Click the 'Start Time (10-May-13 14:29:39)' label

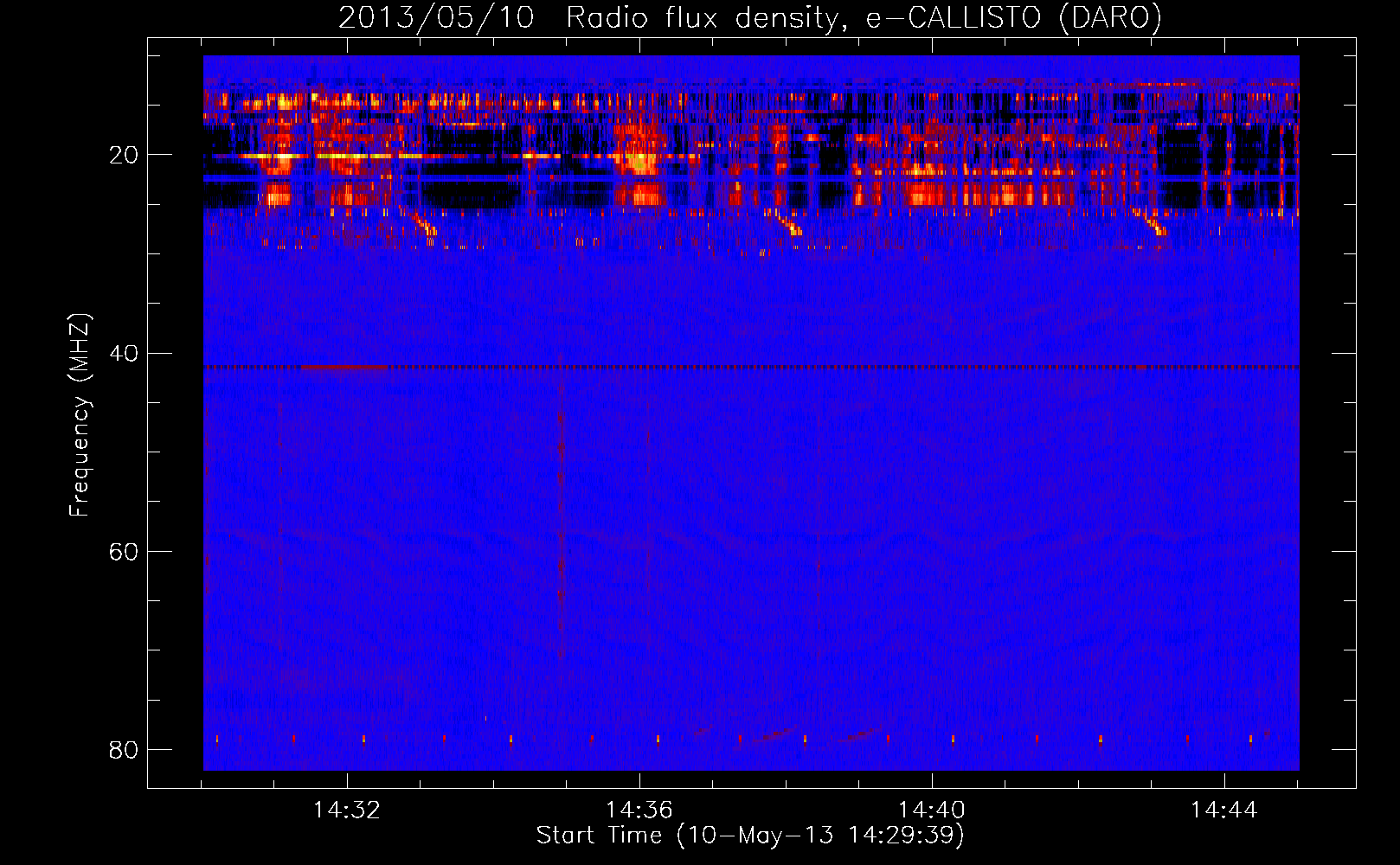(750, 836)
